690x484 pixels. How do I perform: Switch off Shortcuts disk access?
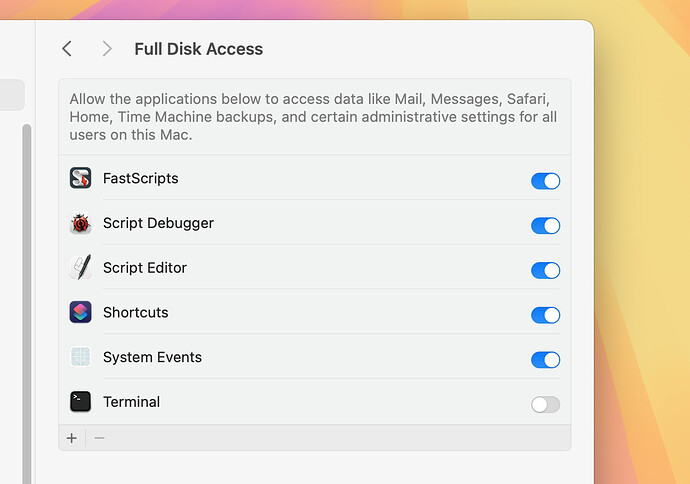click(545, 315)
